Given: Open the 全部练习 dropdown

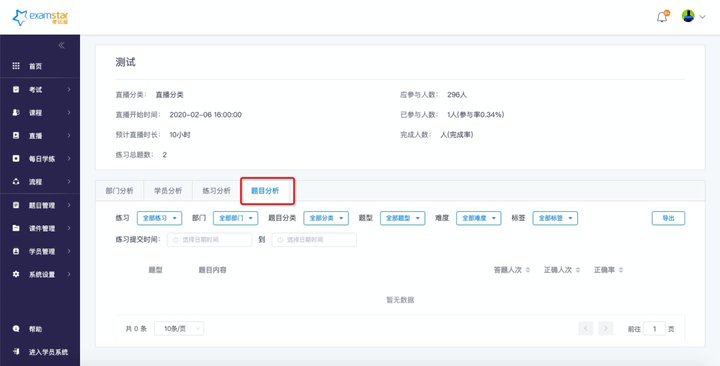Looking at the screenshot, I should pos(159,218).
